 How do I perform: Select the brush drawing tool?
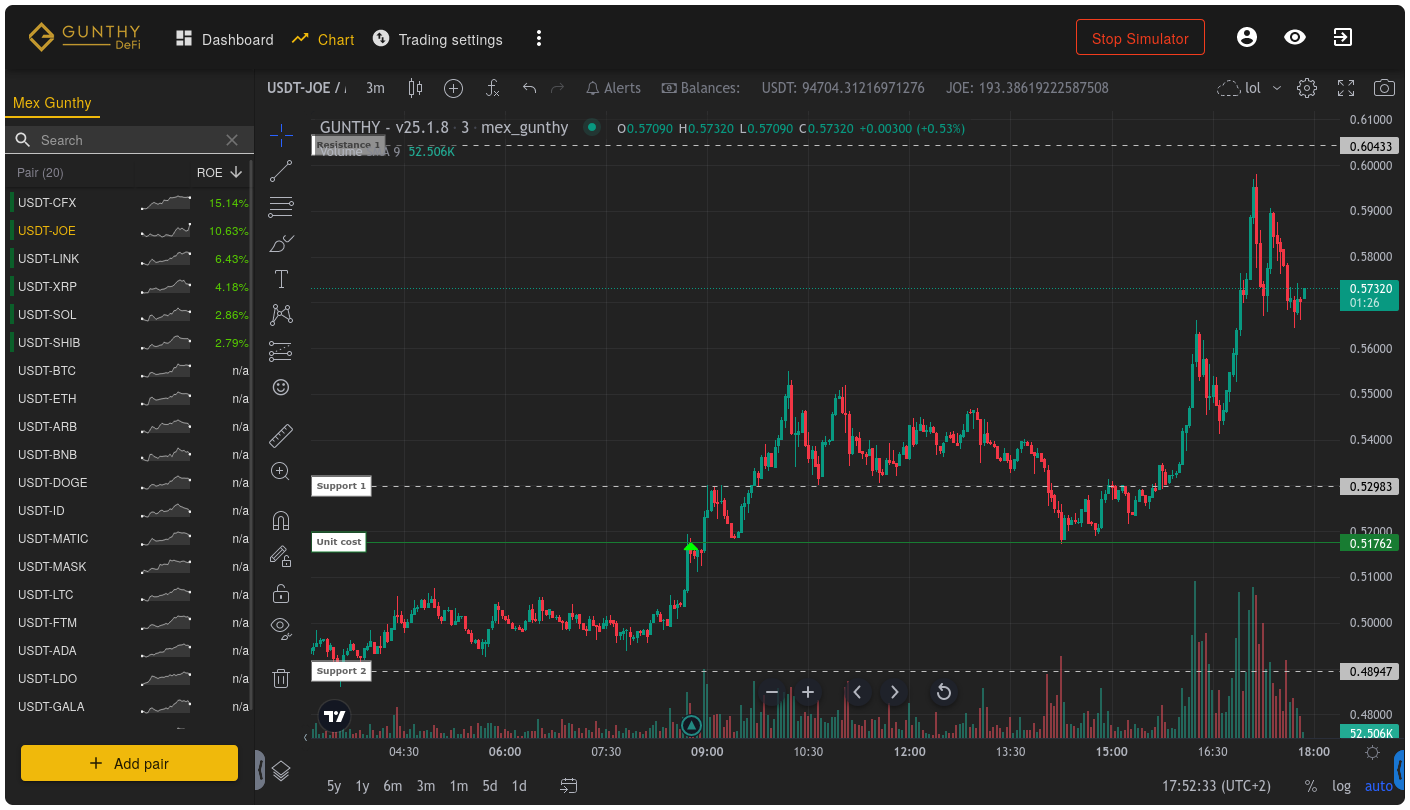281,243
